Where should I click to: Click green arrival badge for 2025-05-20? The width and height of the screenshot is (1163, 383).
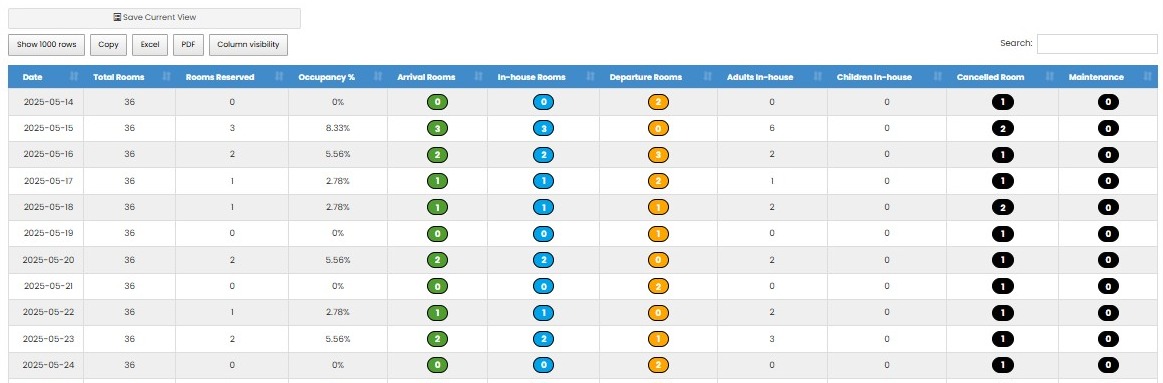click(438, 260)
